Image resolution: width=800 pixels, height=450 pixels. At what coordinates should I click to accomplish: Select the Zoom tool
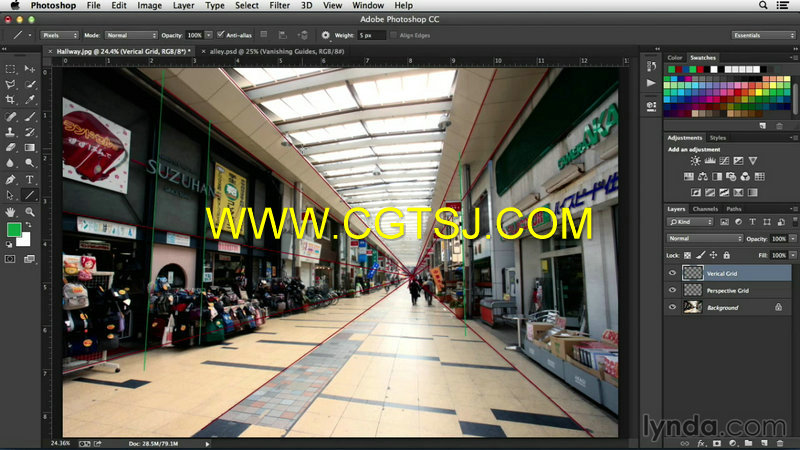(x=30, y=212)
